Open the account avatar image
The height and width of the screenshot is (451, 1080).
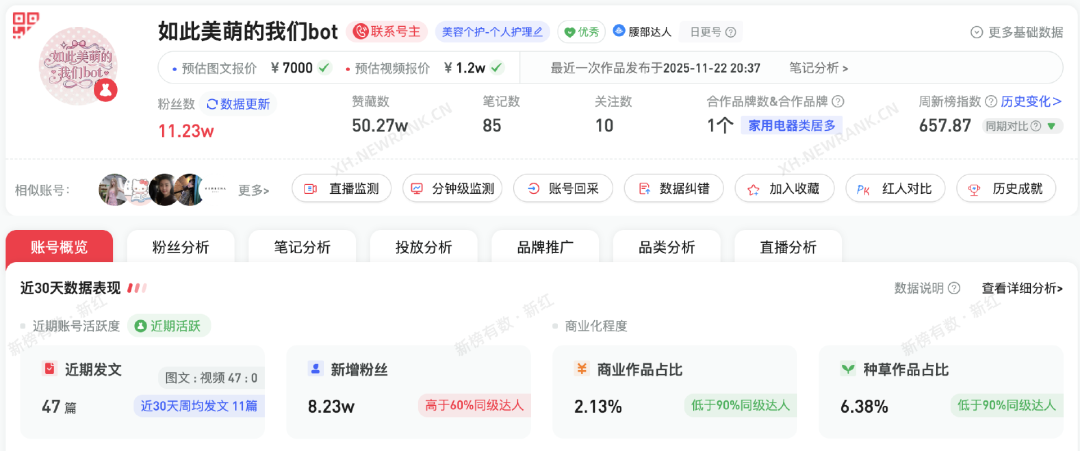pyautogui.click(x=77, y=66)
